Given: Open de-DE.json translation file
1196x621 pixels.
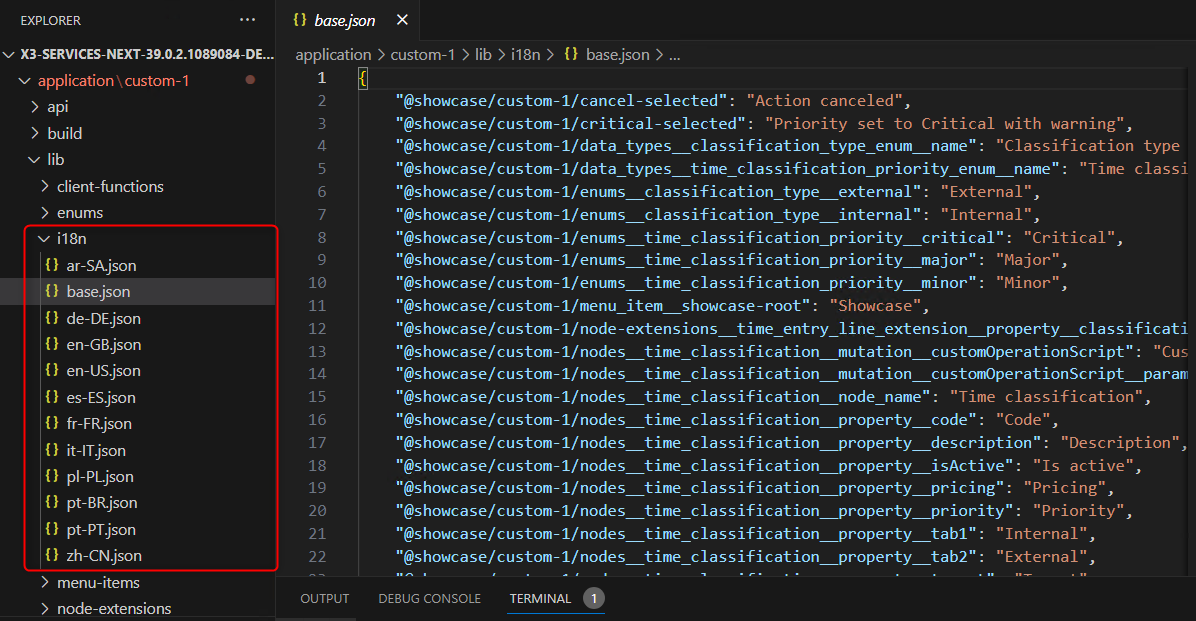Looking at the screenshot, I should click(x=104, y=318).
